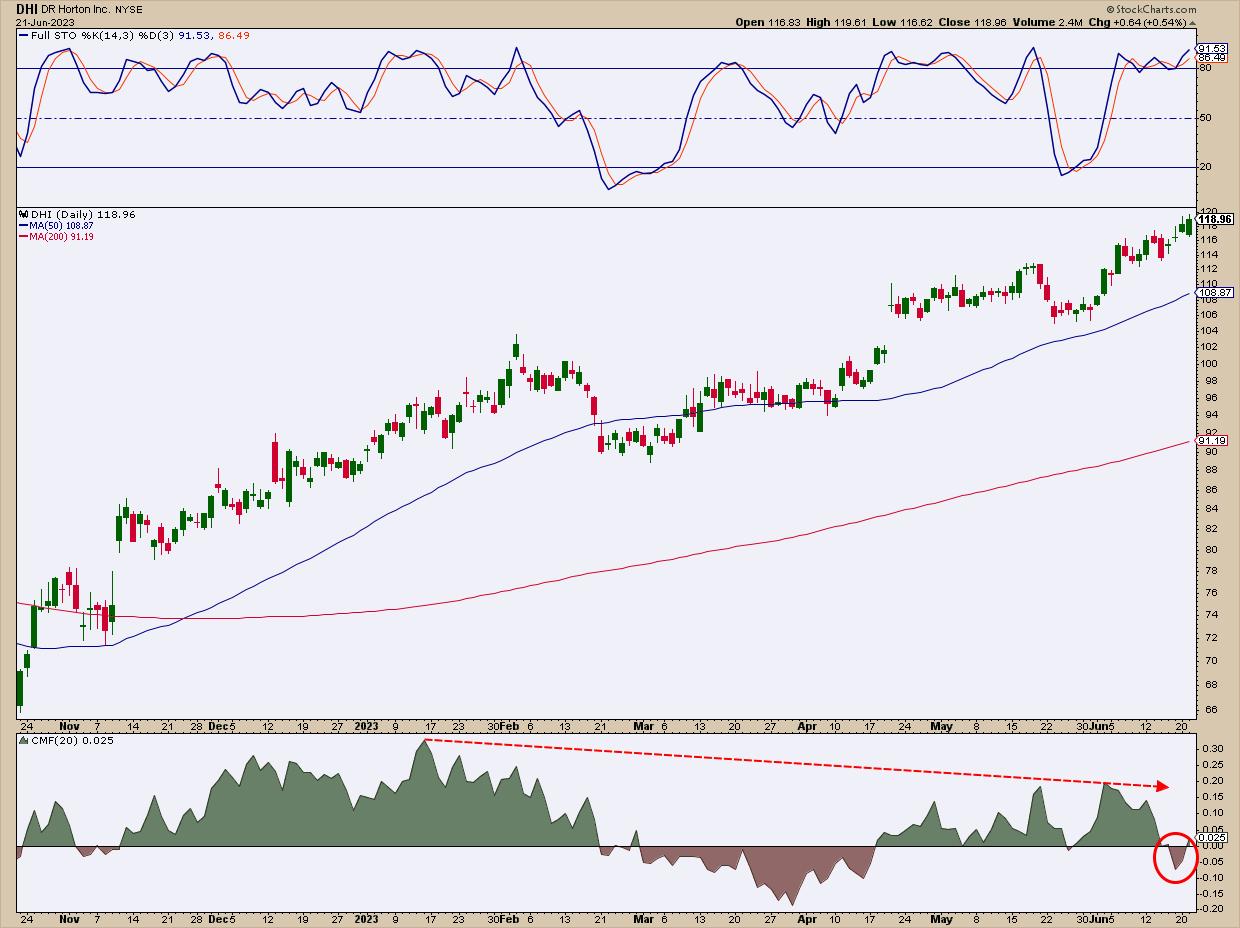Click the 91.53 stochastic value tag at right
This screenshot has width=1240, height=928.
(x=1211, y=48)
